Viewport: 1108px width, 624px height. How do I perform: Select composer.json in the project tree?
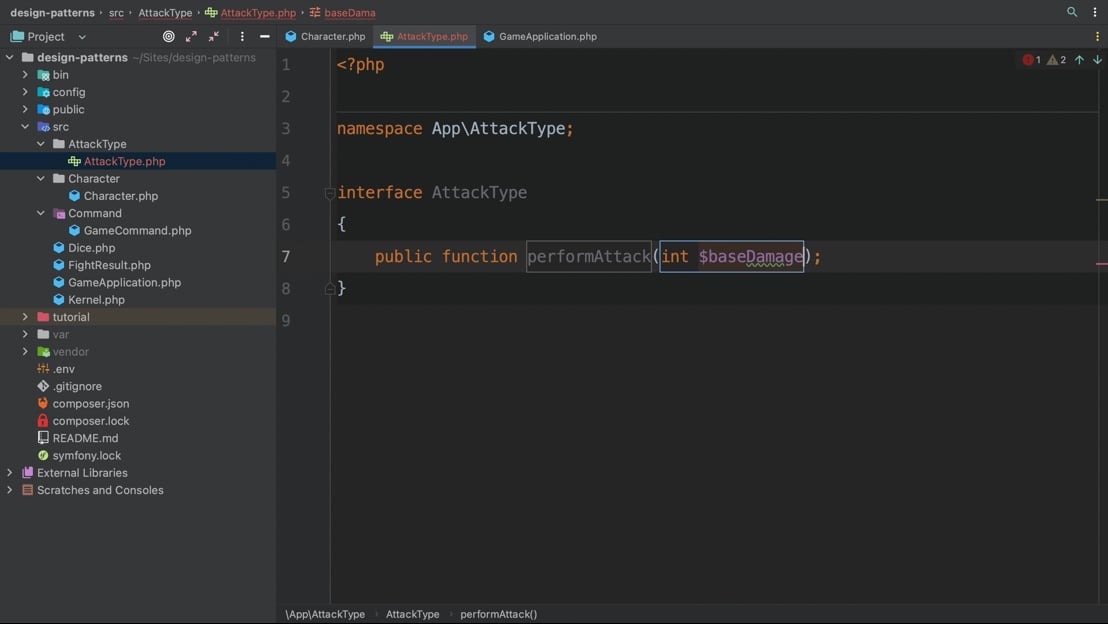tap(90, 404)
